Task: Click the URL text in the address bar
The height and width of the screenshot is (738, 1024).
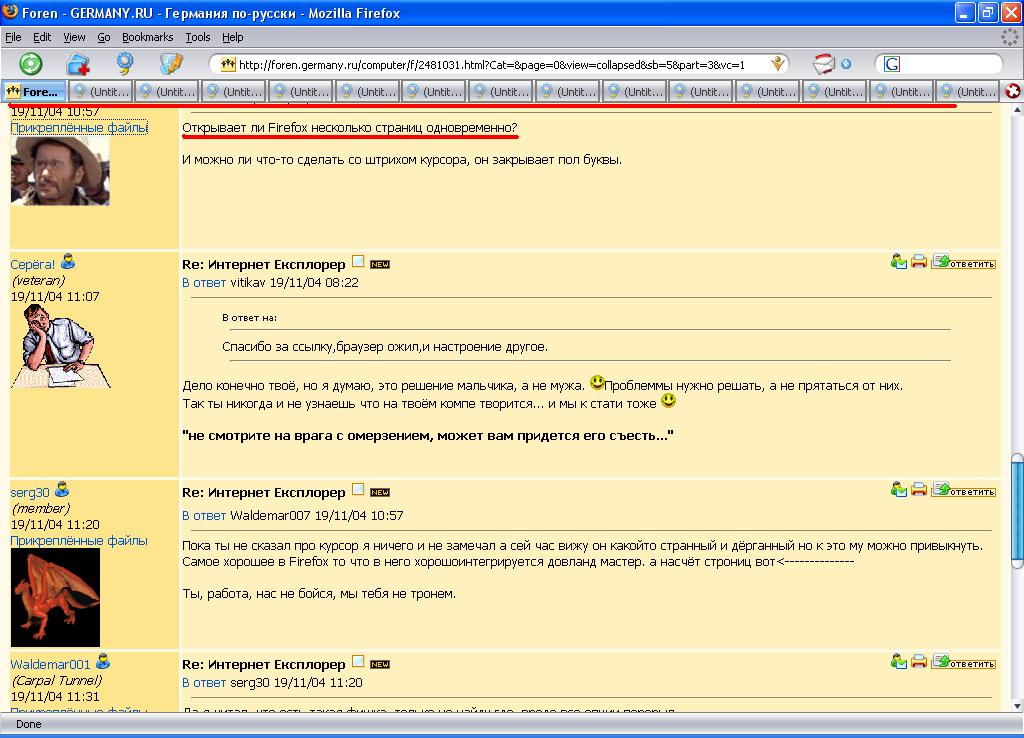Action: pos(492,65)
